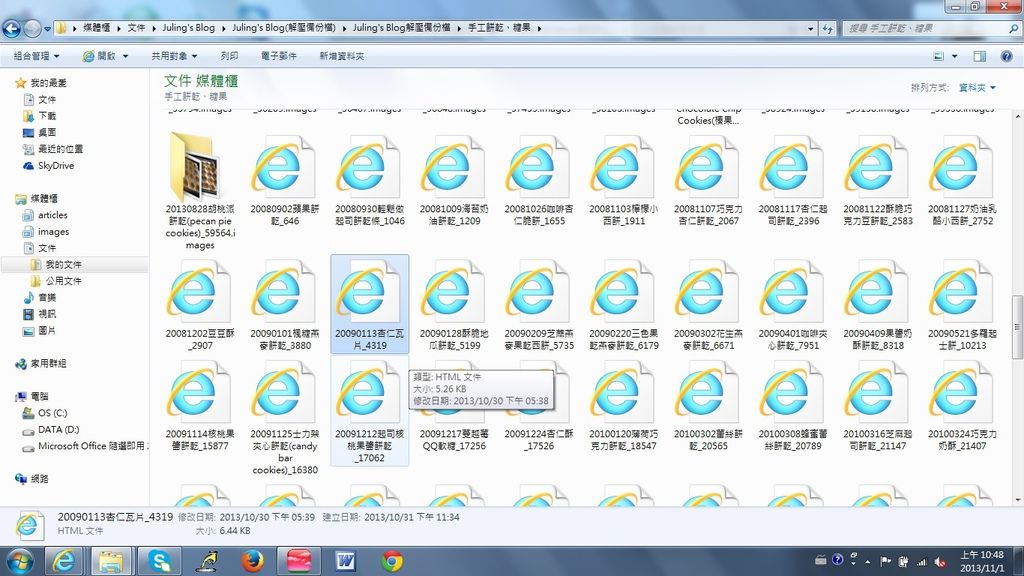Select the HTML file 20080930 ending _1046
The height and width of the screenshot is (576, 1024).
pyautogui.click(x=370, y=182)
